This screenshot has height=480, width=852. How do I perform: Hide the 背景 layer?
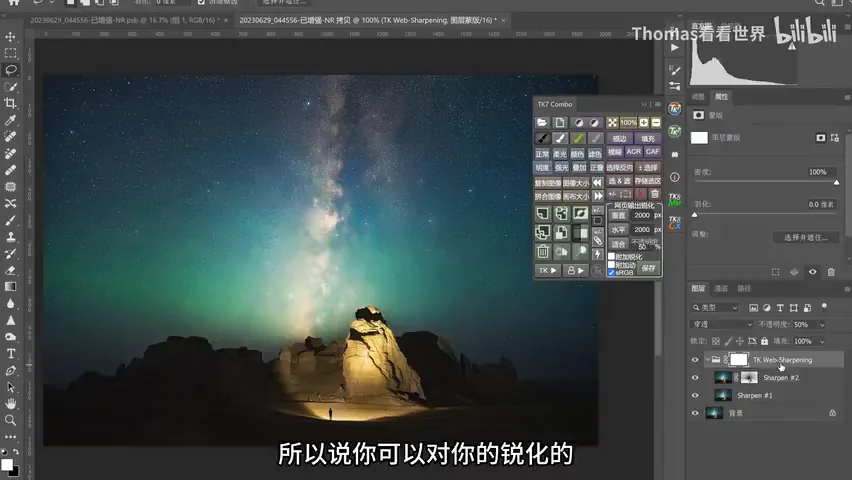pyautogui.click(x=695, y=414)
